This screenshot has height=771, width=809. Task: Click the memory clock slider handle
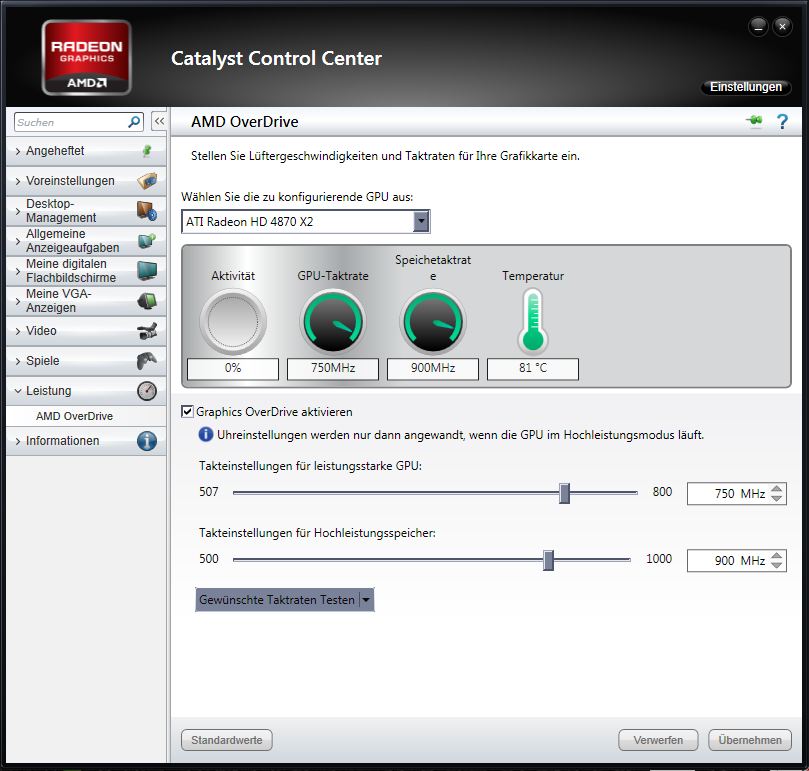(548, 560)
